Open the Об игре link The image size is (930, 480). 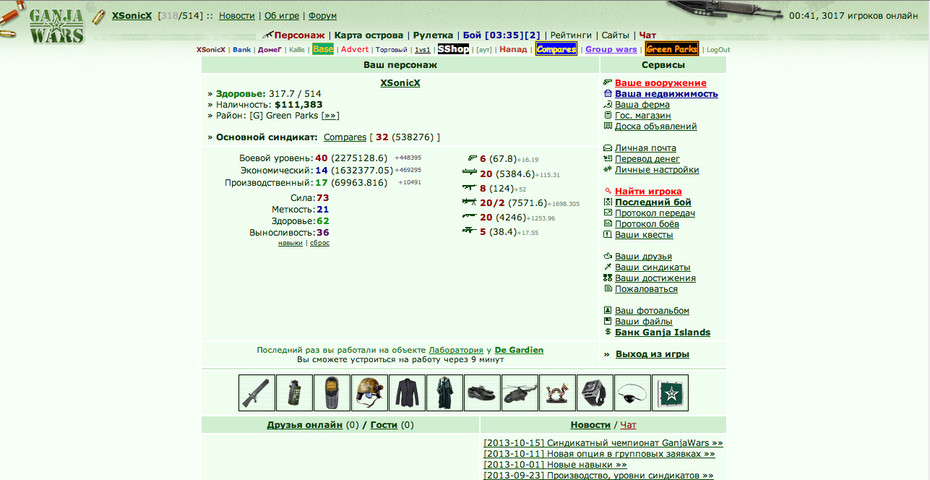282,16
